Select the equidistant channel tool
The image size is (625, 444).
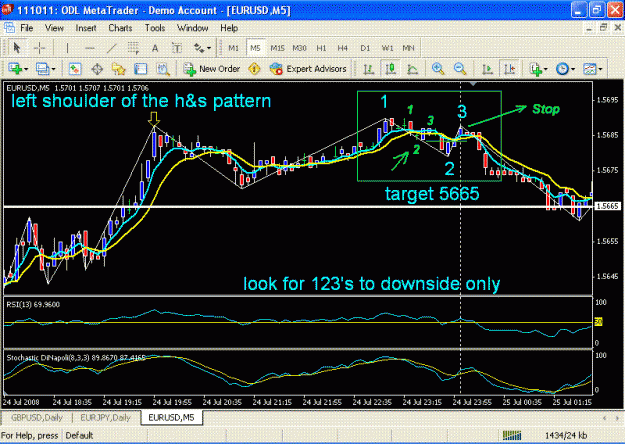pyautogui.click(x=134, y=48)
